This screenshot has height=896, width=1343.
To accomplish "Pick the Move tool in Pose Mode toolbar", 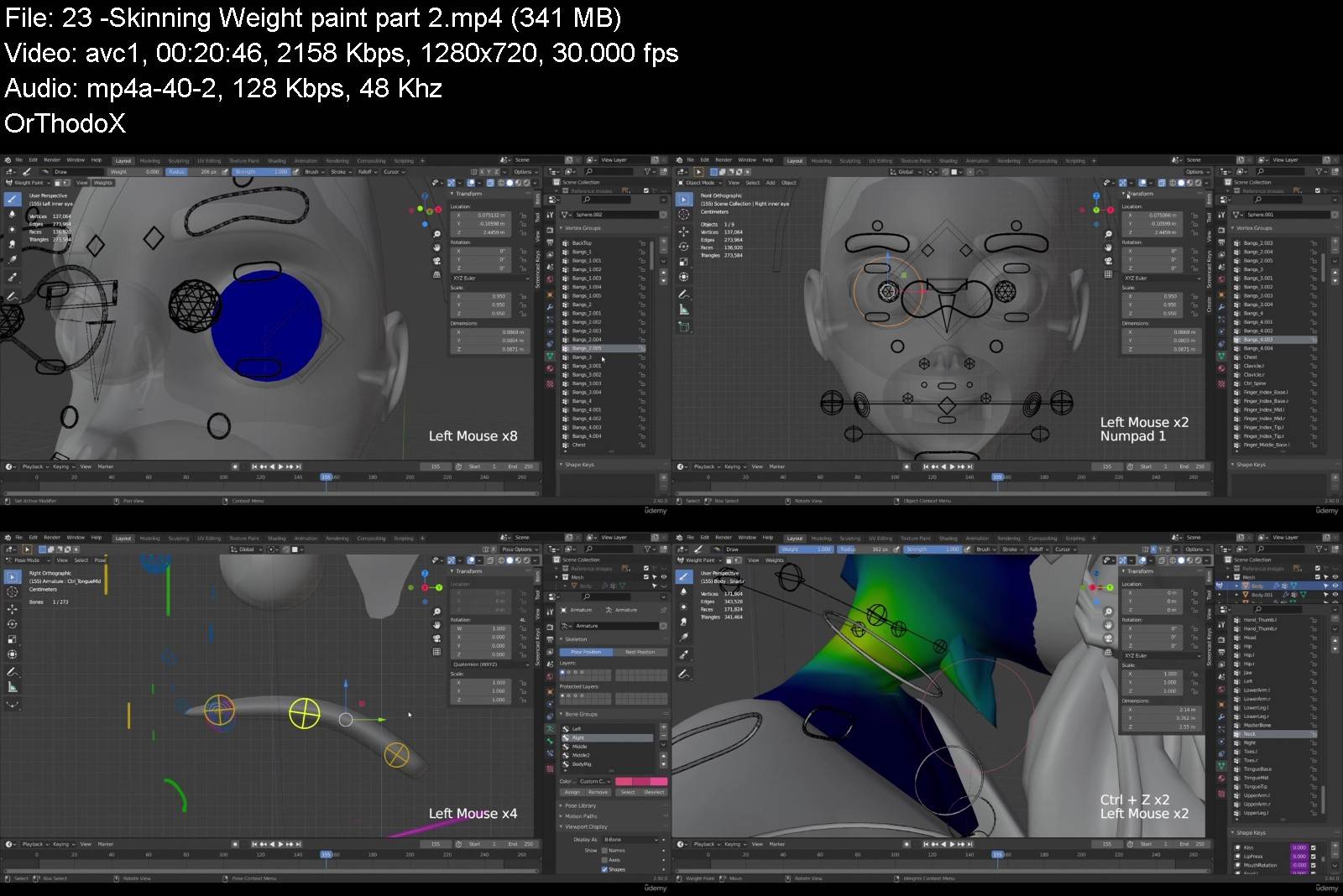I will point(13,608).
